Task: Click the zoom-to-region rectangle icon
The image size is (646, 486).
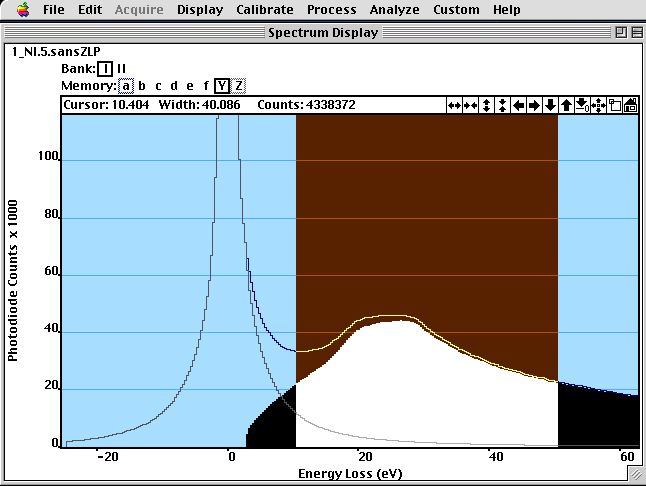Action: pyautogui.click(x=614, y=105)
